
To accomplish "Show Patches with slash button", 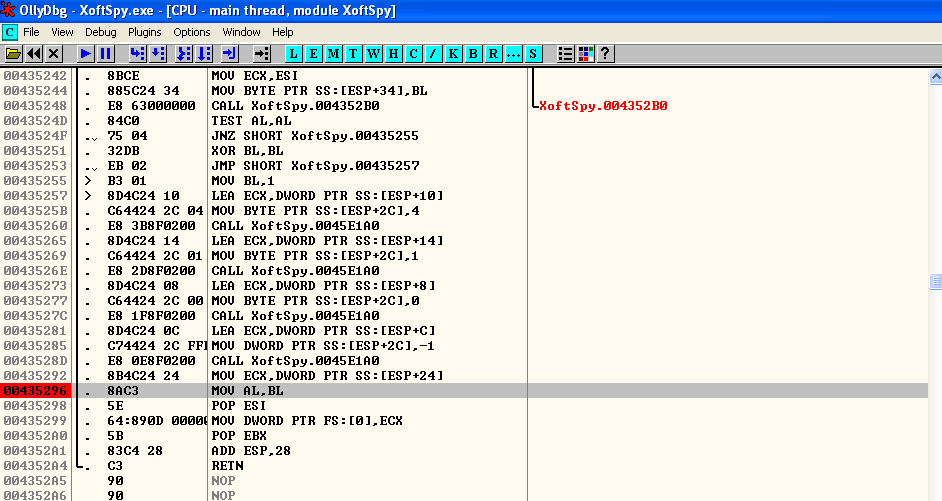I will 433,53.
